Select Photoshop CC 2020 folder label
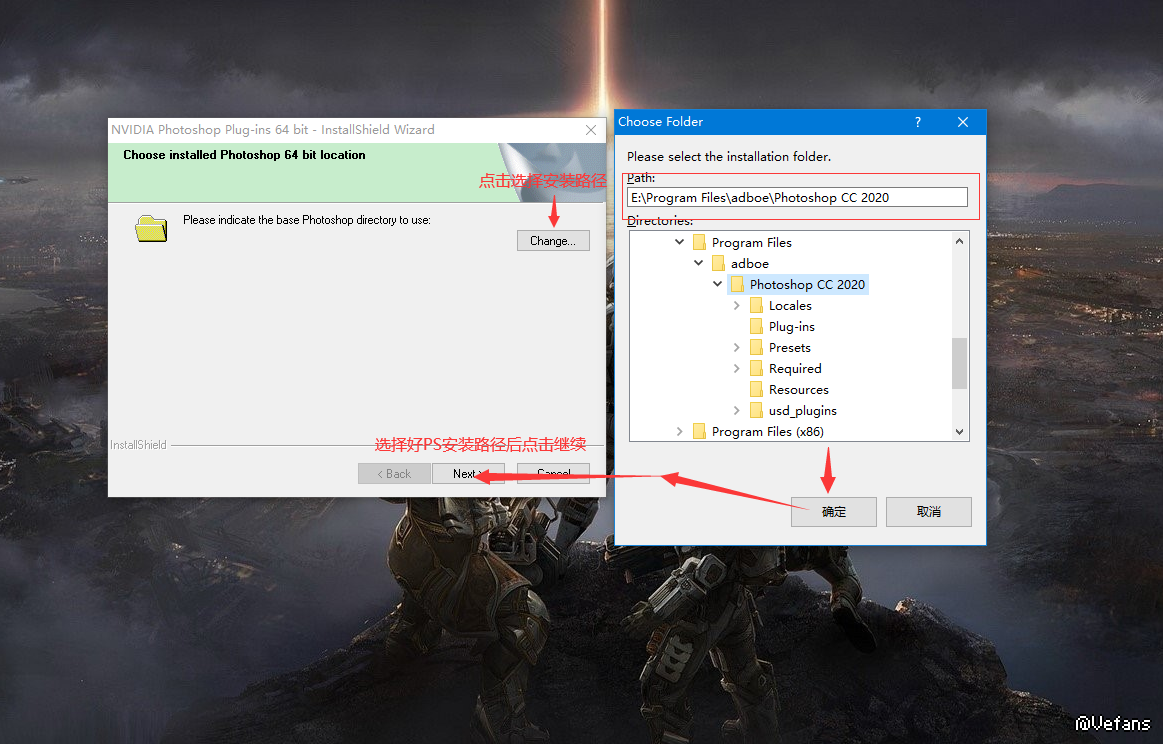The width and height of the screenshot is (1163, 744). pyautogui.click(x=807, y=284)
